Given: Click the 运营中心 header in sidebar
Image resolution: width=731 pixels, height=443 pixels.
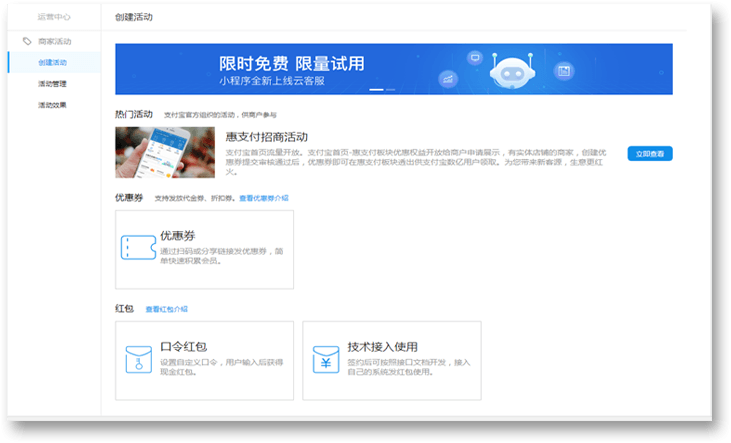Looking at the screenshot, I should click(x=54, y=17).
